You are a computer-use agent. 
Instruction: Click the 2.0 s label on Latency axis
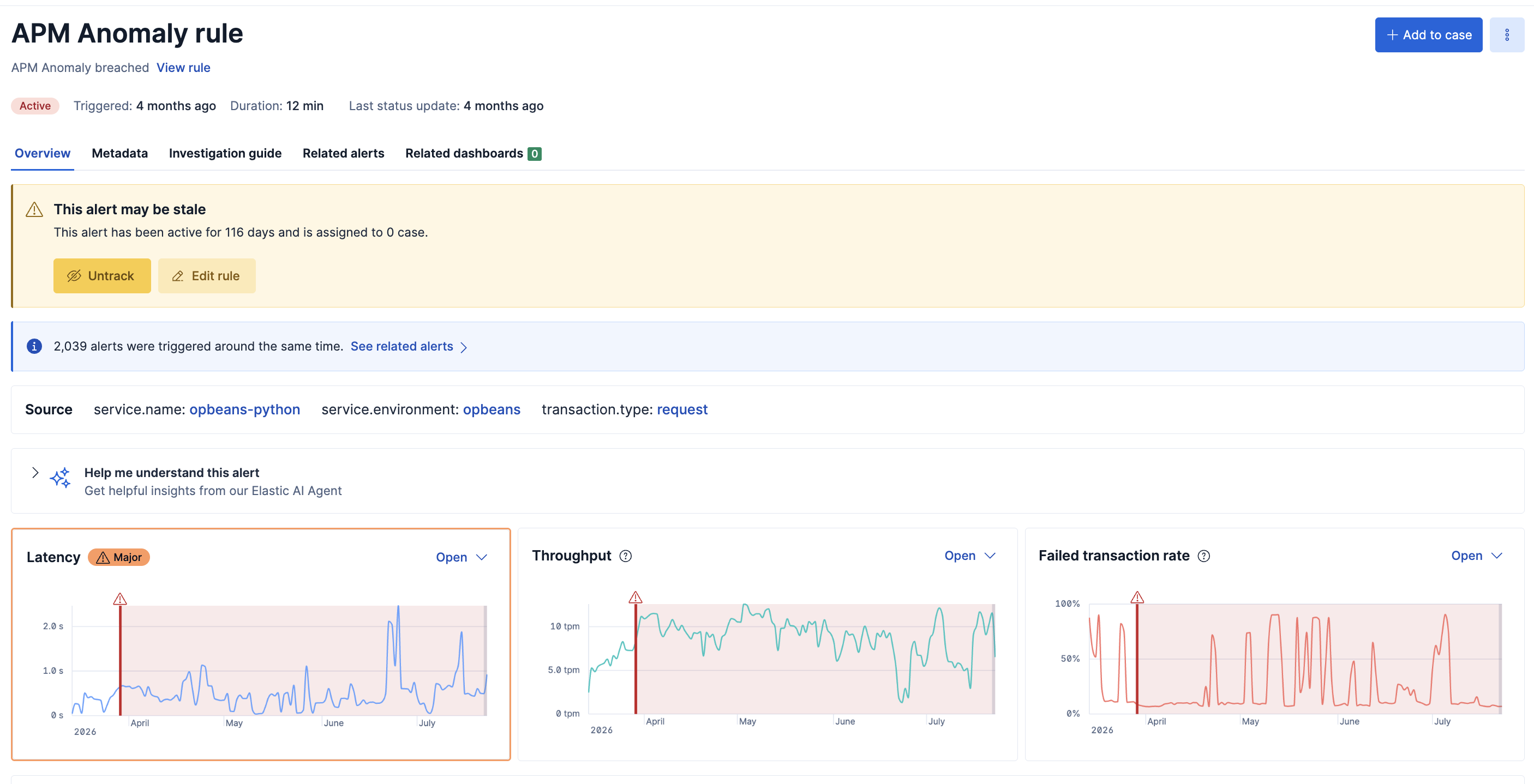53,626
